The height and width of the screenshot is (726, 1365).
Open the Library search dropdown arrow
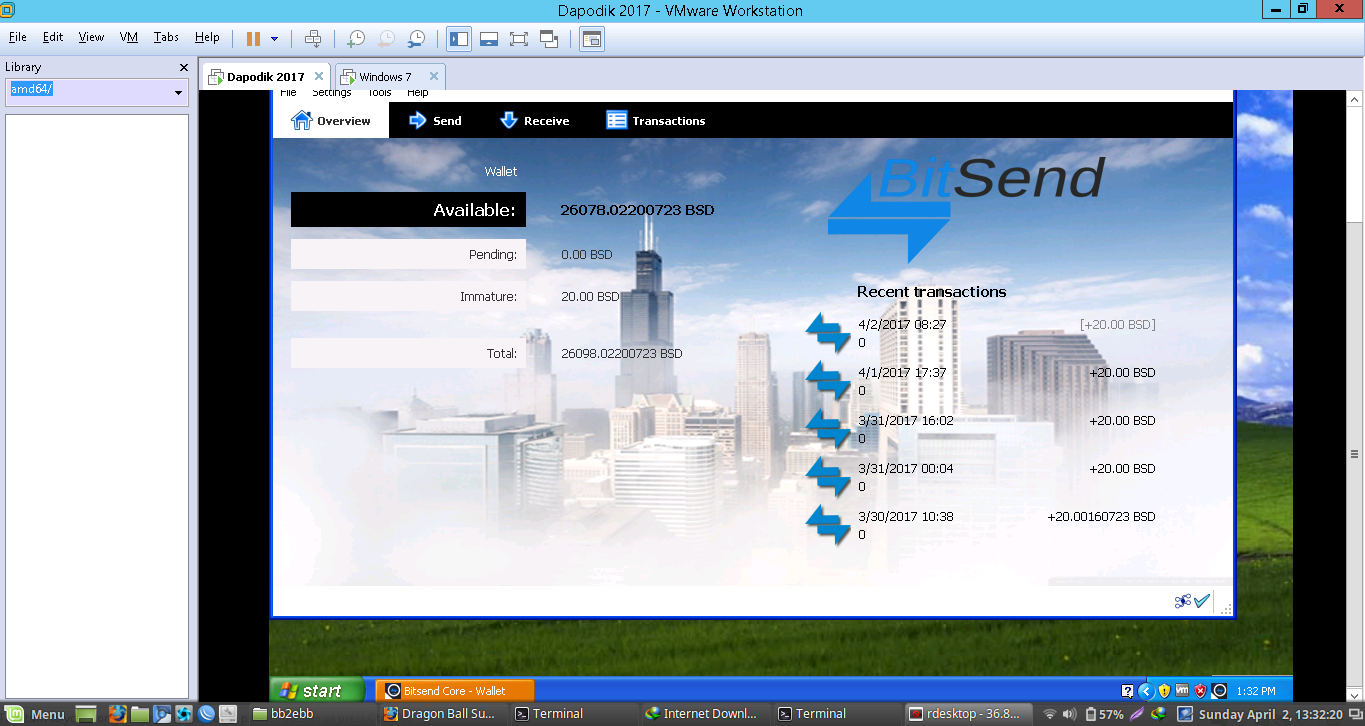[179, 92]
